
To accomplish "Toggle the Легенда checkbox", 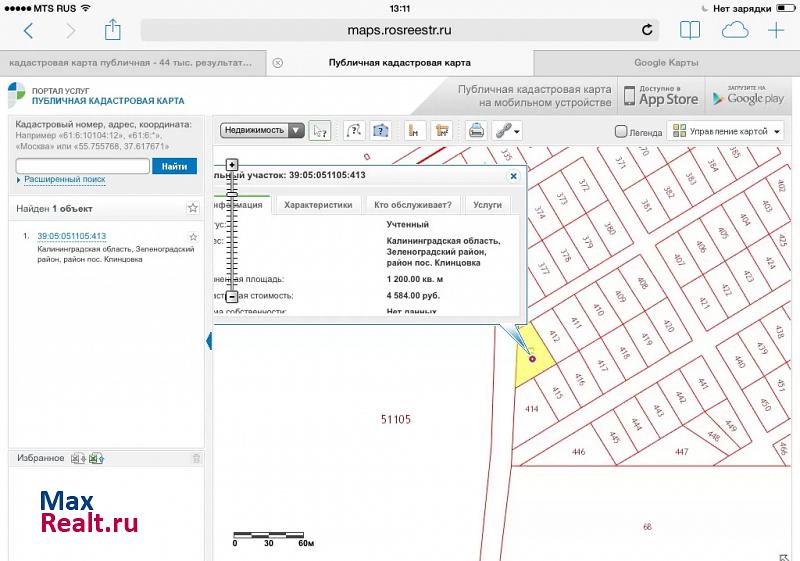I will click(621, 131).
